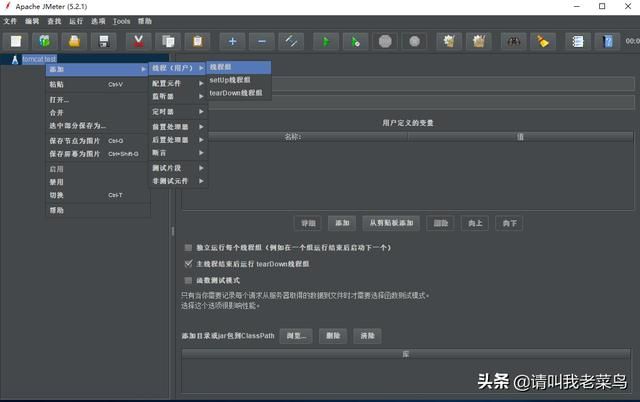Viewport: 640px width, 402px height.
Task: Open the Templates toolbar icon
Action: point(45,41)
